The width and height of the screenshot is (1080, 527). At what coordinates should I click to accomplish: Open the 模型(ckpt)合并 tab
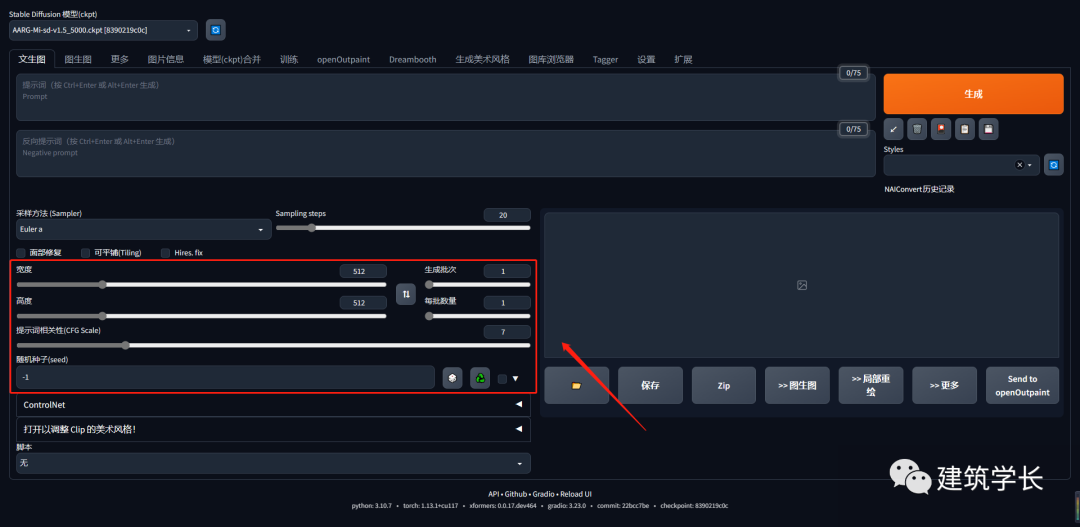(x=232, y=59)
